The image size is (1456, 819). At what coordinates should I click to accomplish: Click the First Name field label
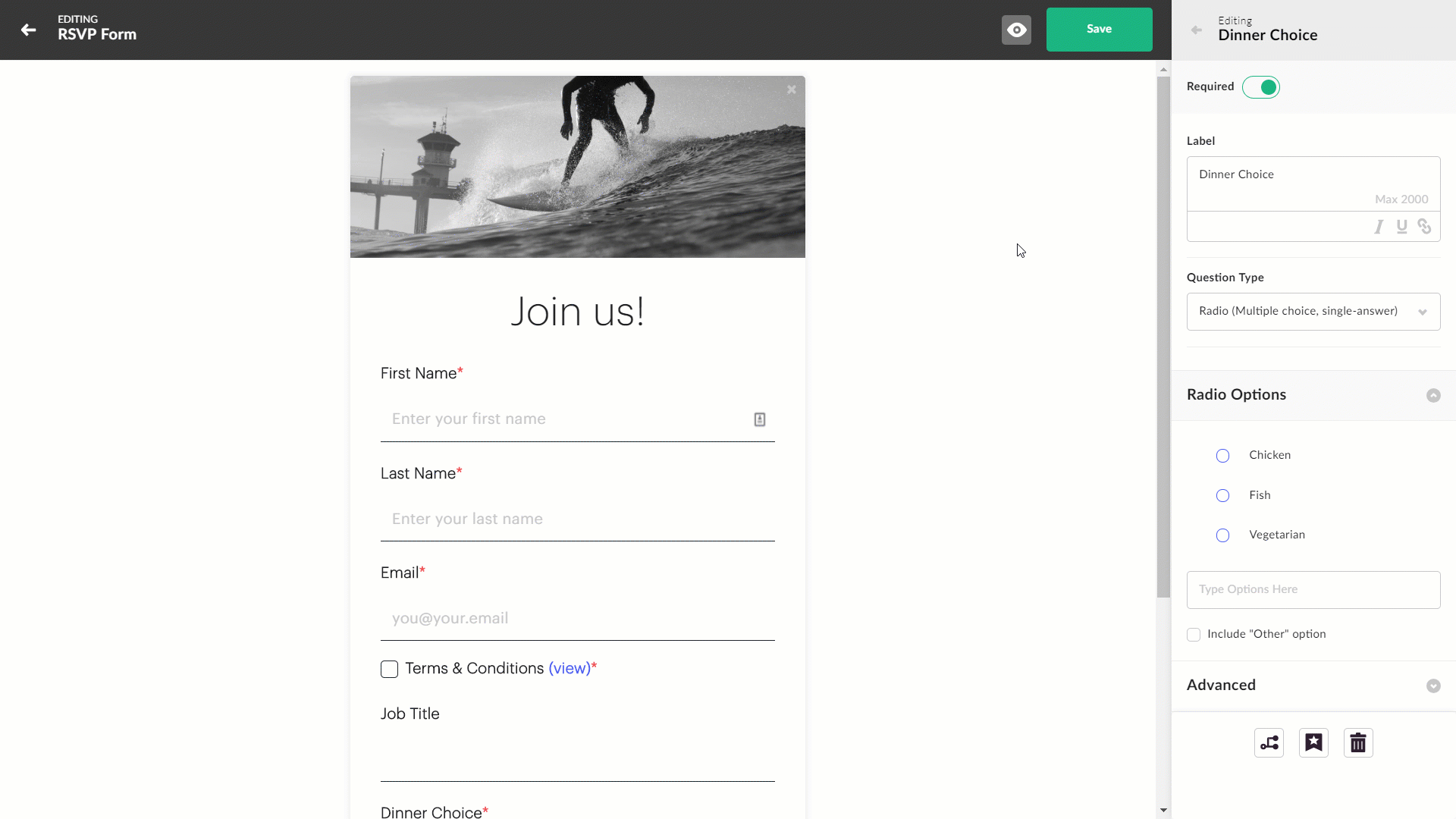coord(422,373)
